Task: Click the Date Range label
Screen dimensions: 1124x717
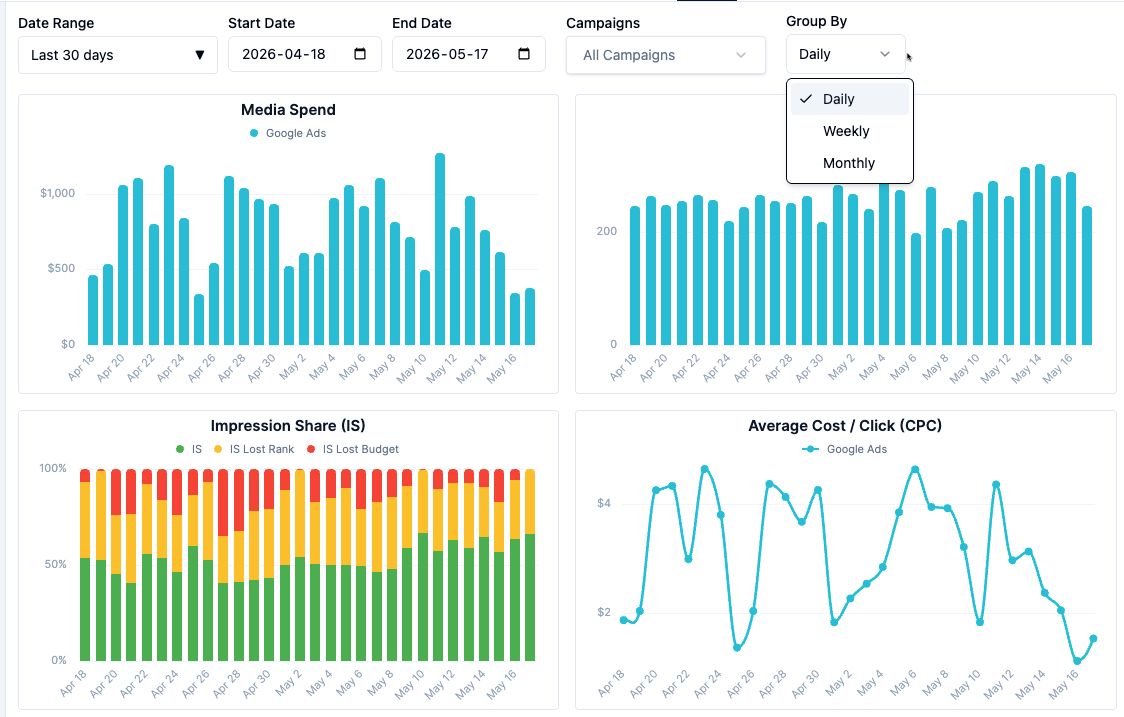Action: 56,23
